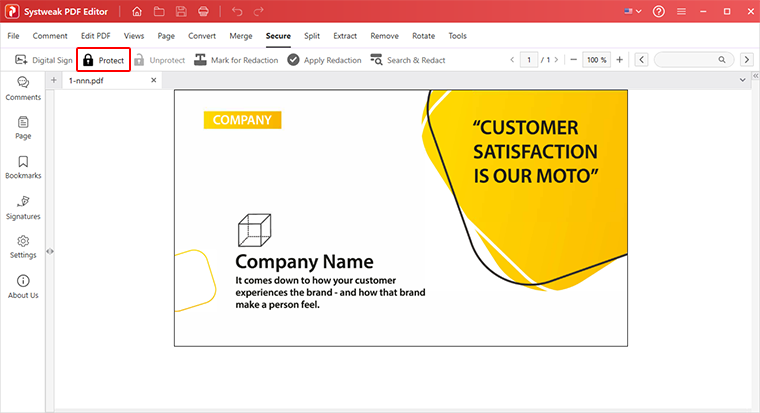Open the help question mark icon
The height and width of the screenshot is (413, 760).
[x=659, y=11]
